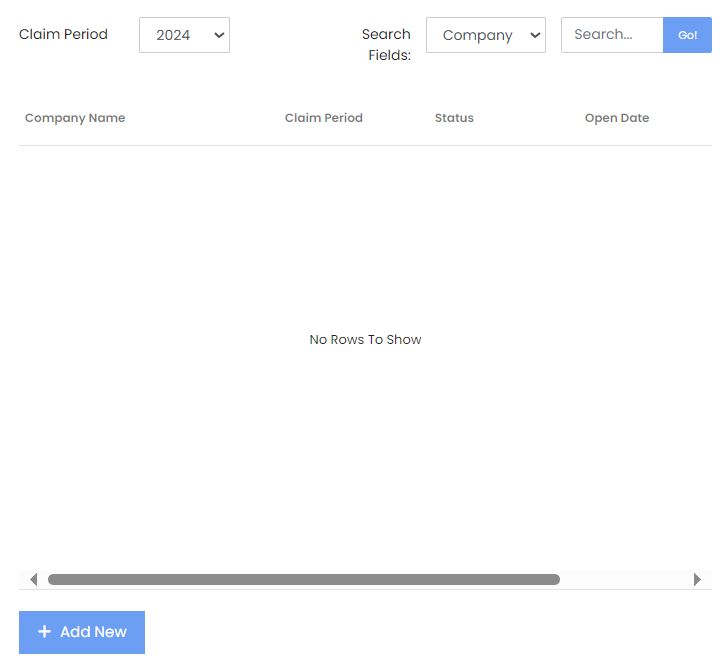This screenshot has height=656, width=722.
Task: Sort by Company Name column header
Action: (x=75, y=118)
